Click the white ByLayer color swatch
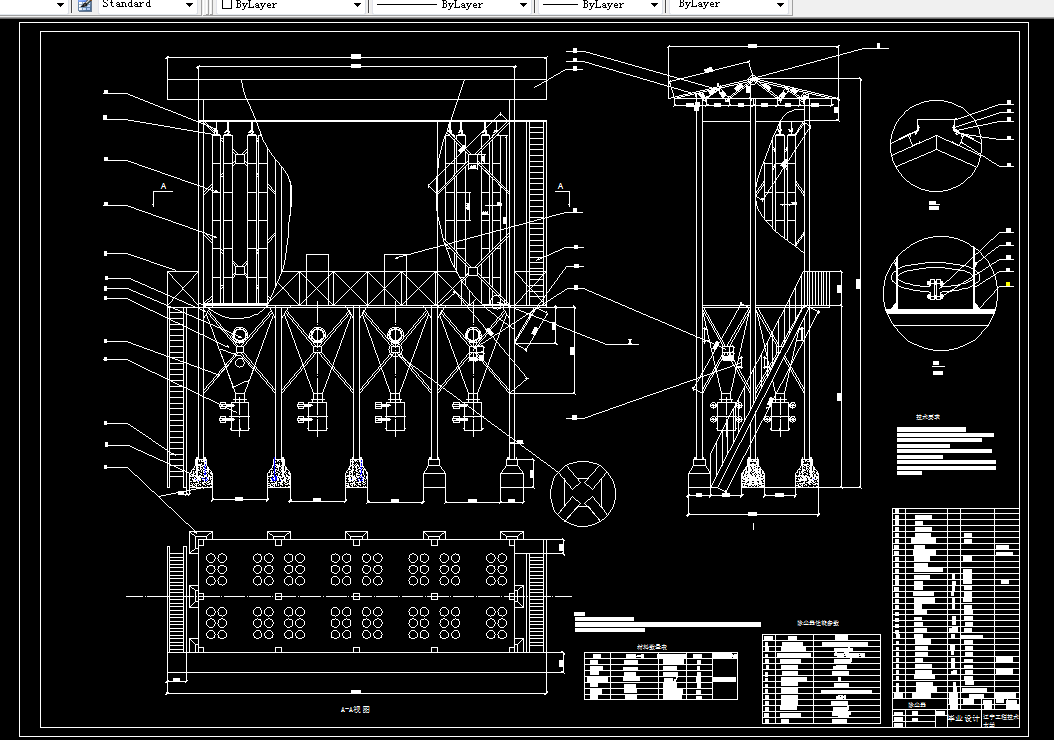This screenshot has height=740, width=1054. [x=227, y=5]
